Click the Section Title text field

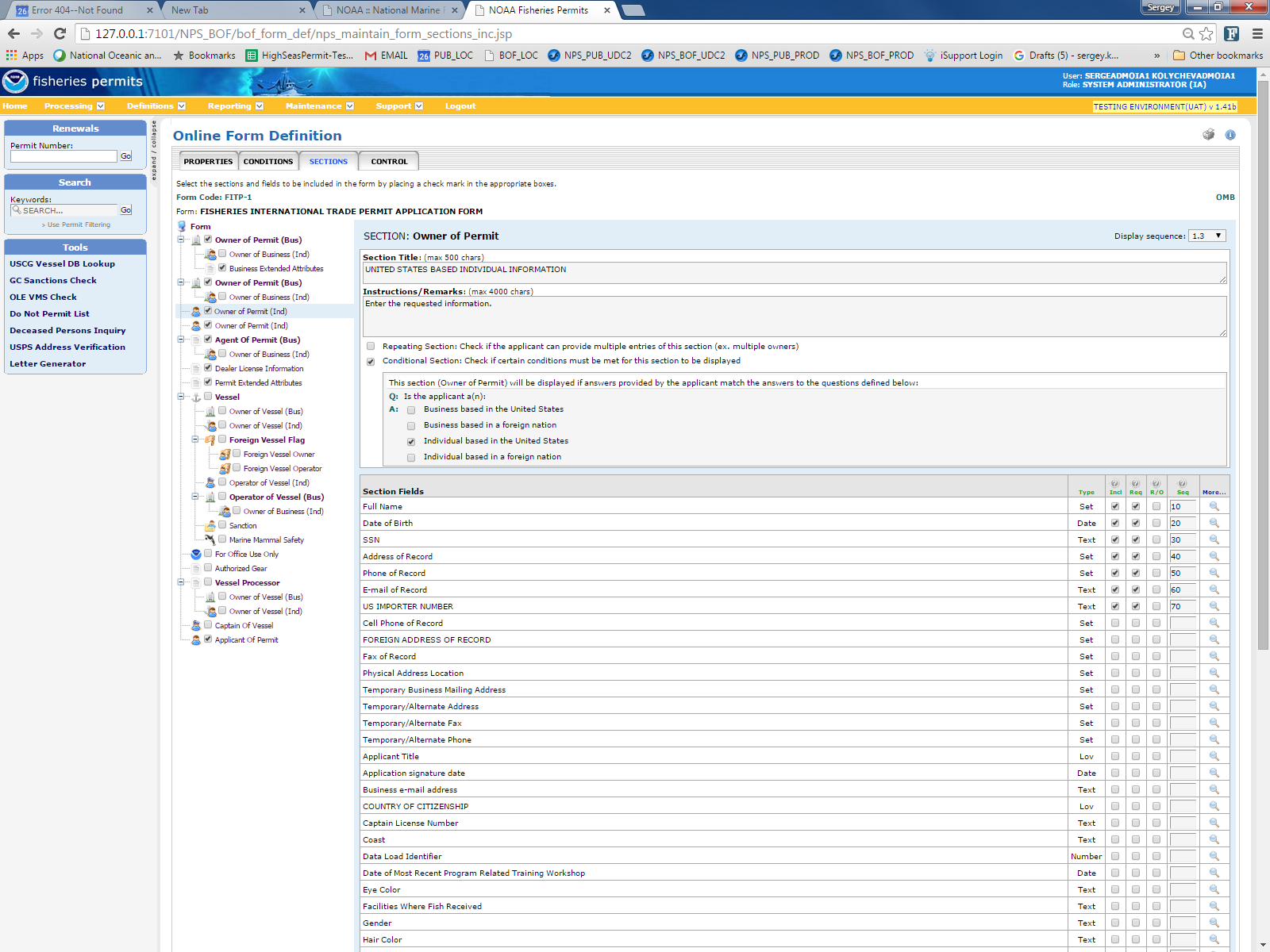coord(794,273)
